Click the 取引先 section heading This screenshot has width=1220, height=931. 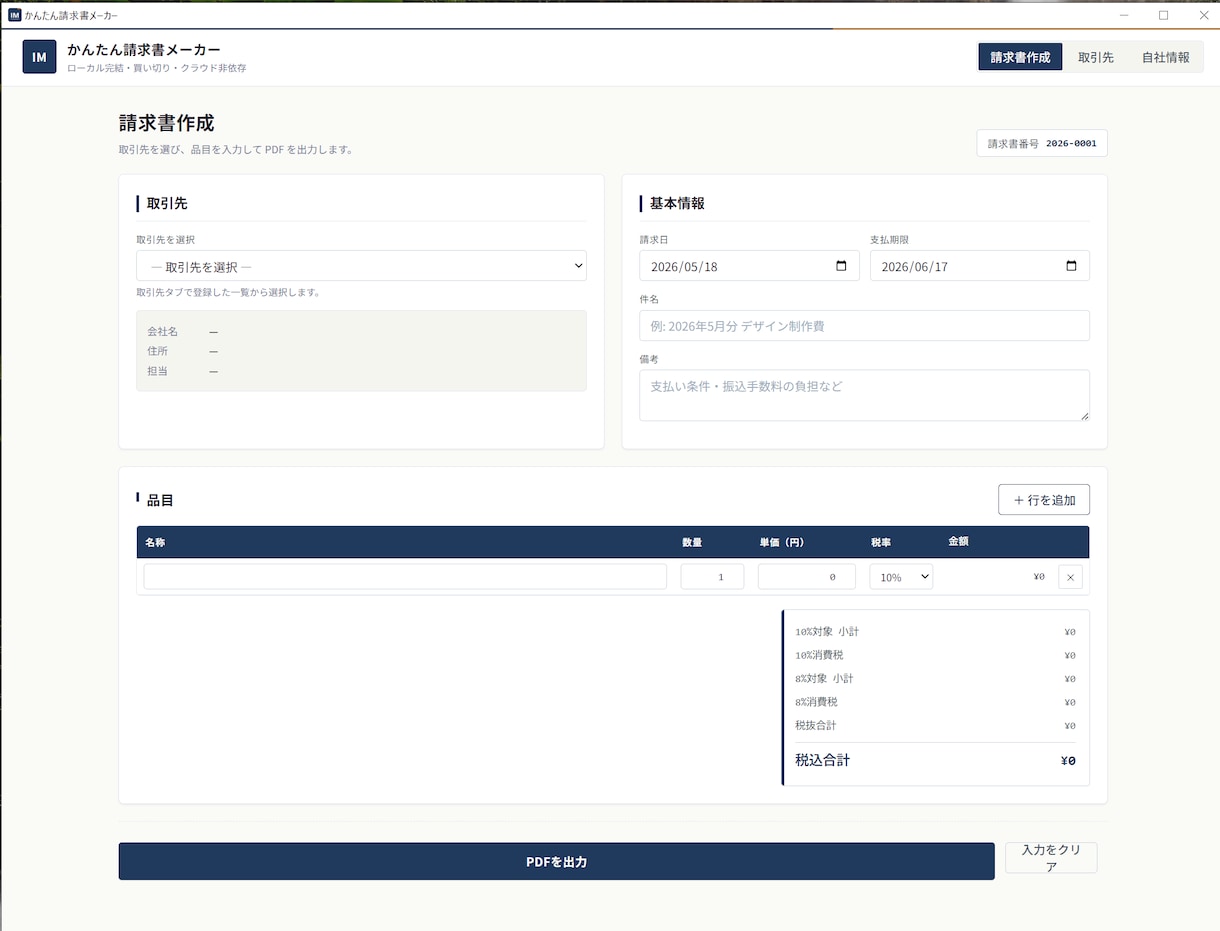(x=167, y=203)
